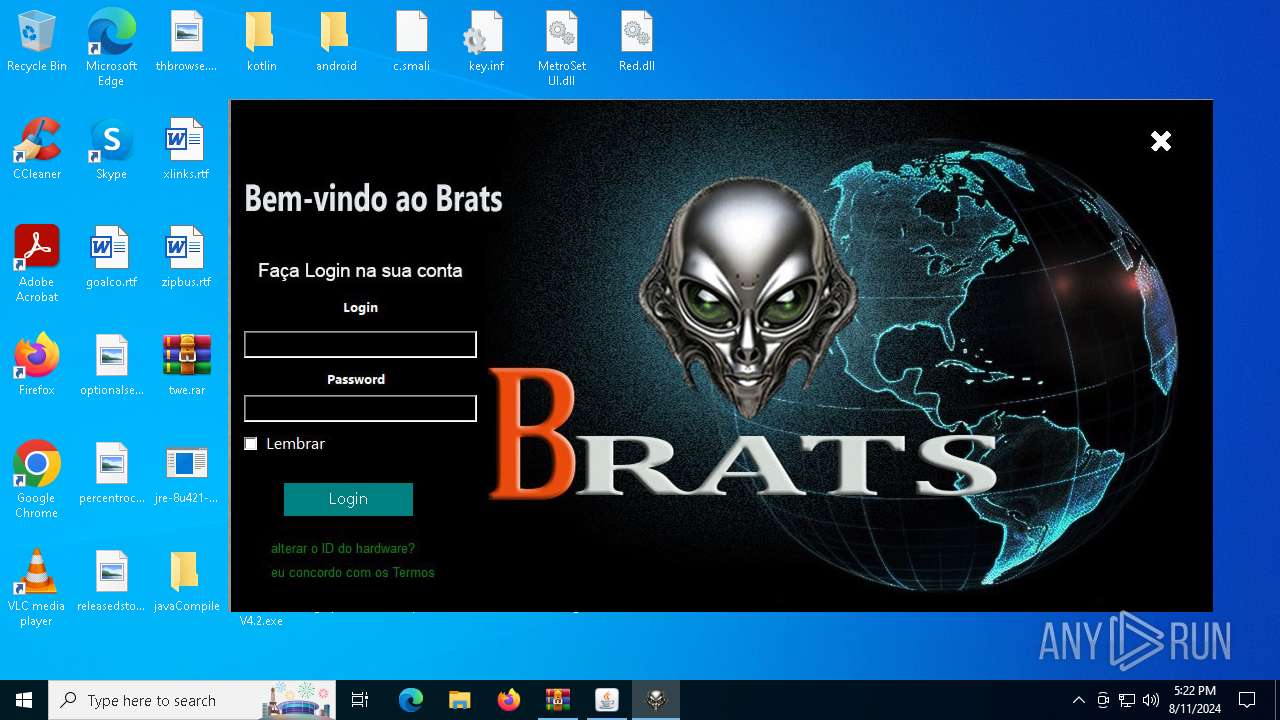Select the CCleaner desktop shortcut
1280x720 pixels.
[37, 150]
